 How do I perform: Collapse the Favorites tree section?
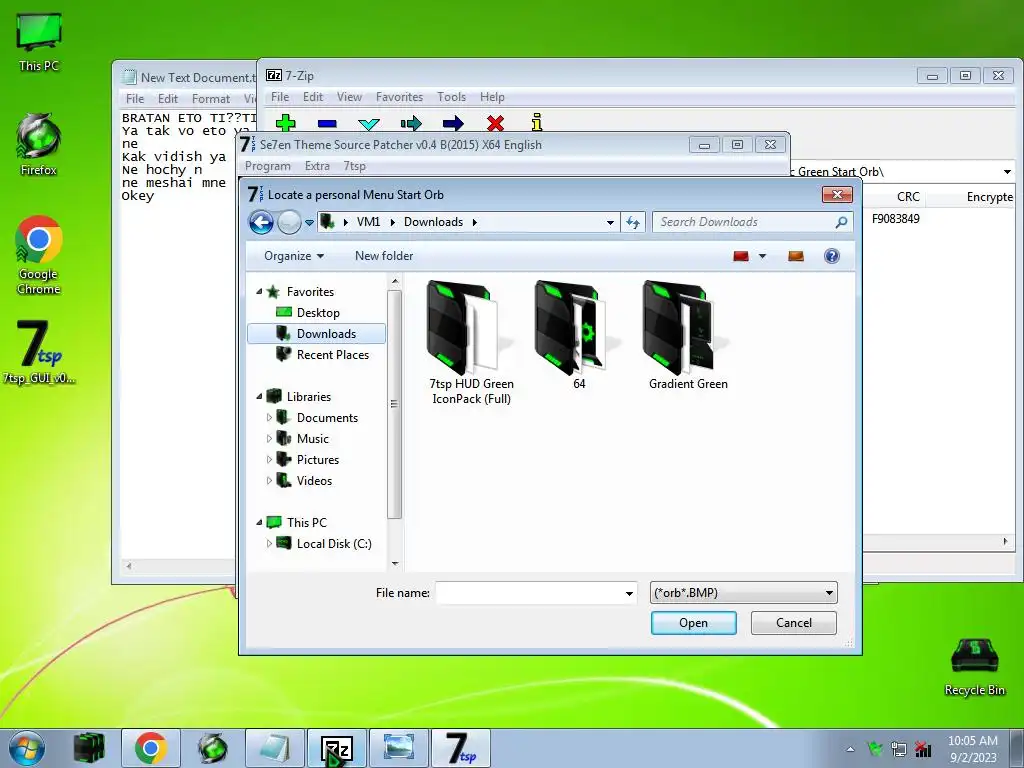[259, 292]
